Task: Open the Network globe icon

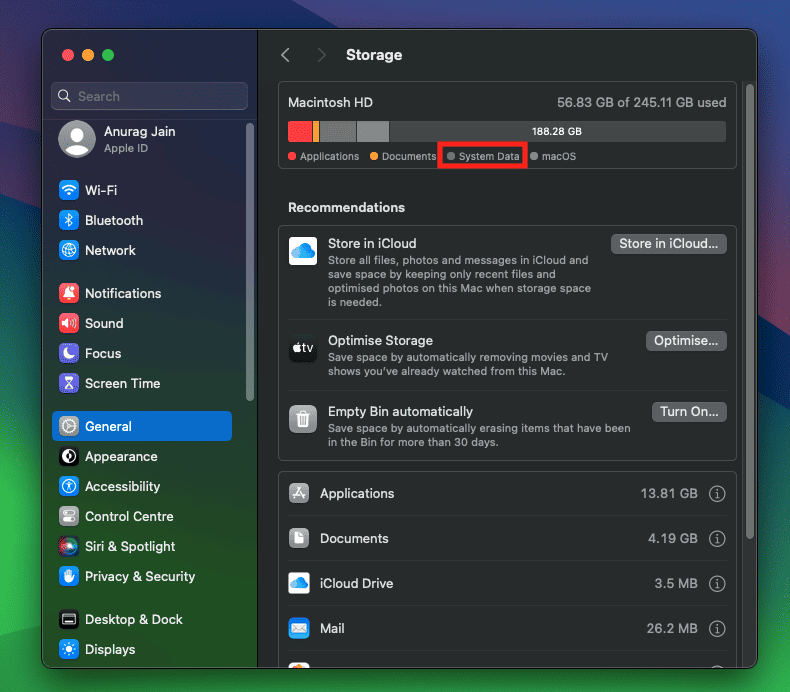Action: click(69, 250)
